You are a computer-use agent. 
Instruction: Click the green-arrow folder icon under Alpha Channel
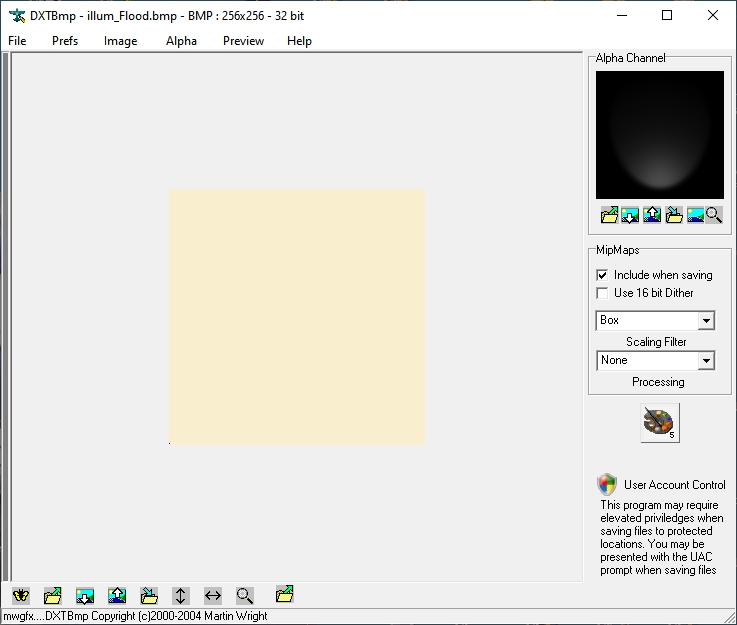click(x=609, y=215)
